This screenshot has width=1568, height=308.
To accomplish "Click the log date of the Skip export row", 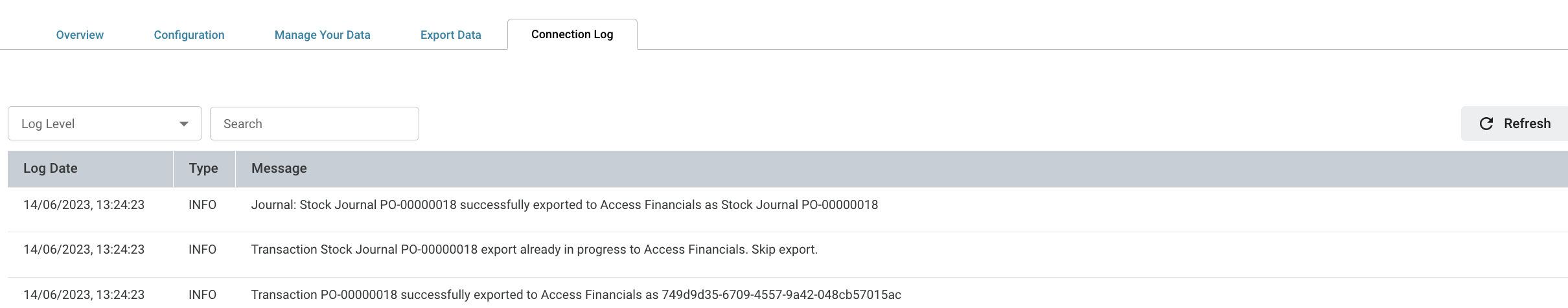I will (84, 250).
